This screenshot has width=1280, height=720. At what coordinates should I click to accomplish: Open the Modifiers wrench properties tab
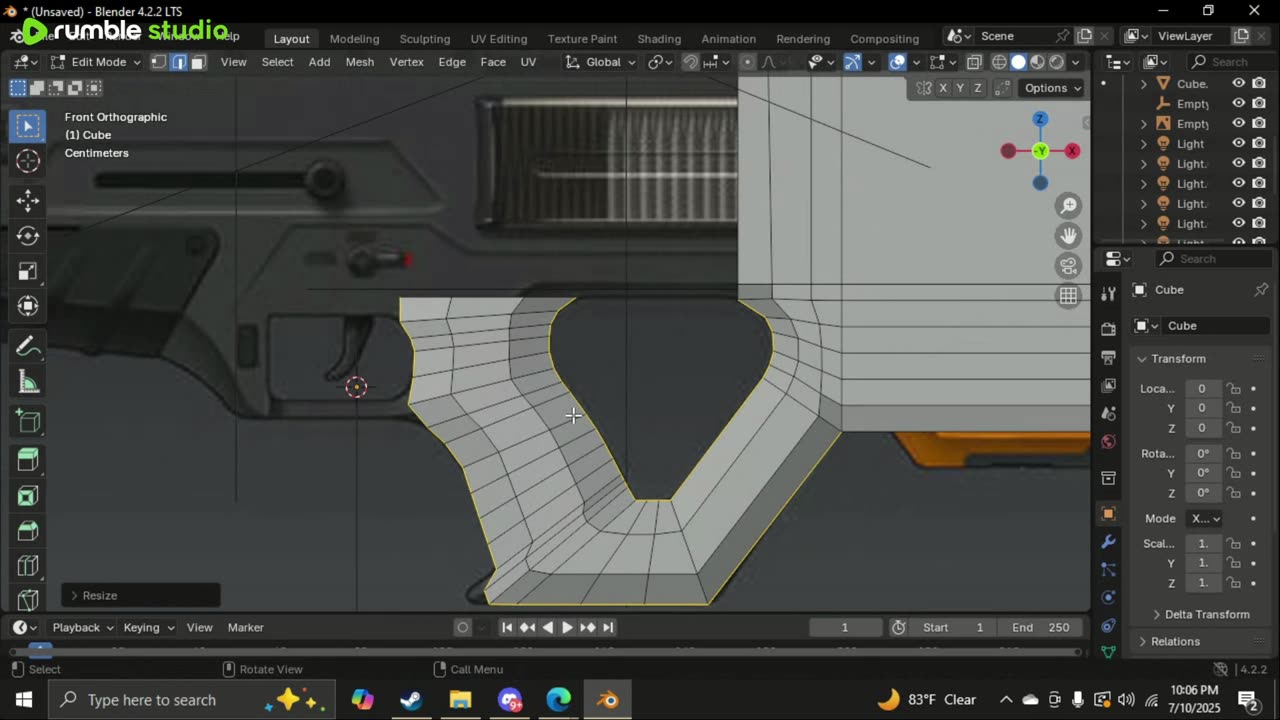[1108, 542]
